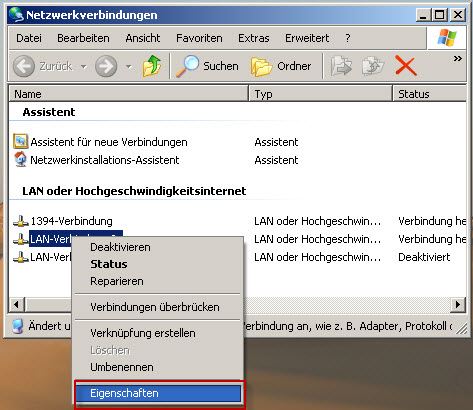Open the Forward button dropdown arrow
The image size is (473, 410).
pyautogui.click(x=129, y=66)
